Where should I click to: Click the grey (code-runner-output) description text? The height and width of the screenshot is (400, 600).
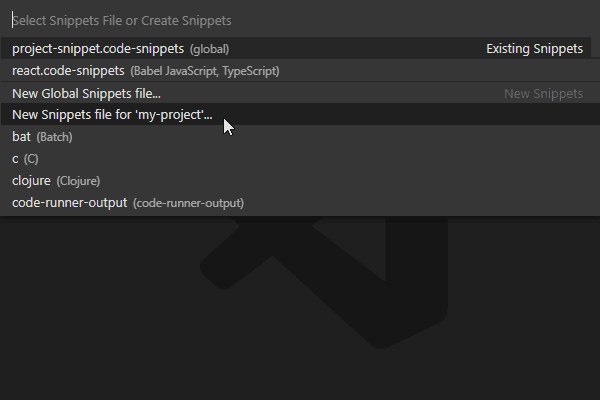pos(188,203)
